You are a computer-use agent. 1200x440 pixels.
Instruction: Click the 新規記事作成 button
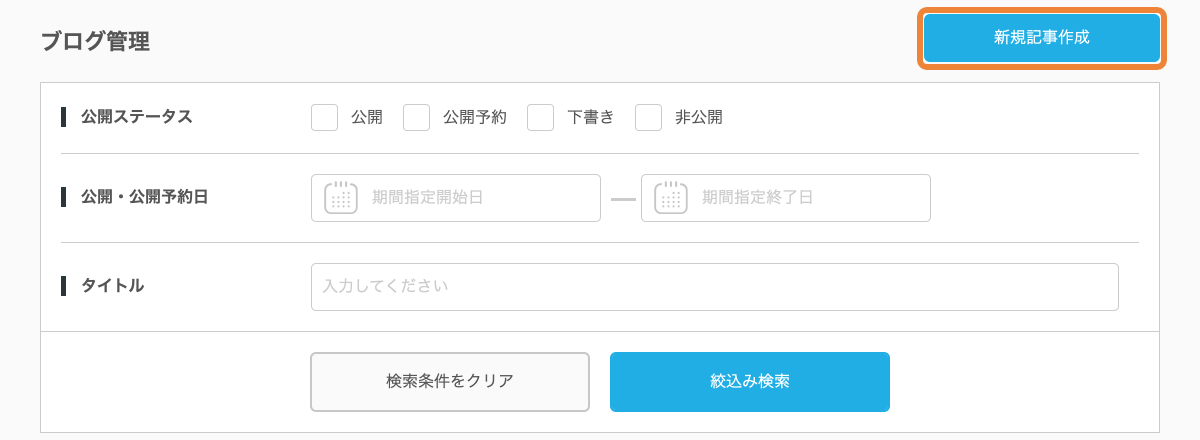click(1041, 38)
